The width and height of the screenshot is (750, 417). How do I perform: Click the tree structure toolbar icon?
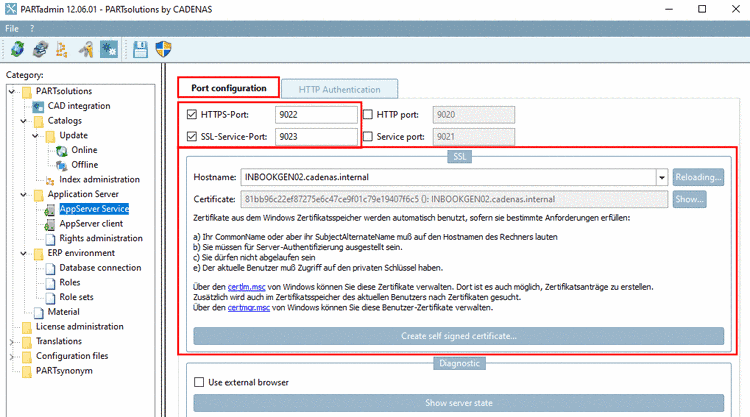(62, 49)
